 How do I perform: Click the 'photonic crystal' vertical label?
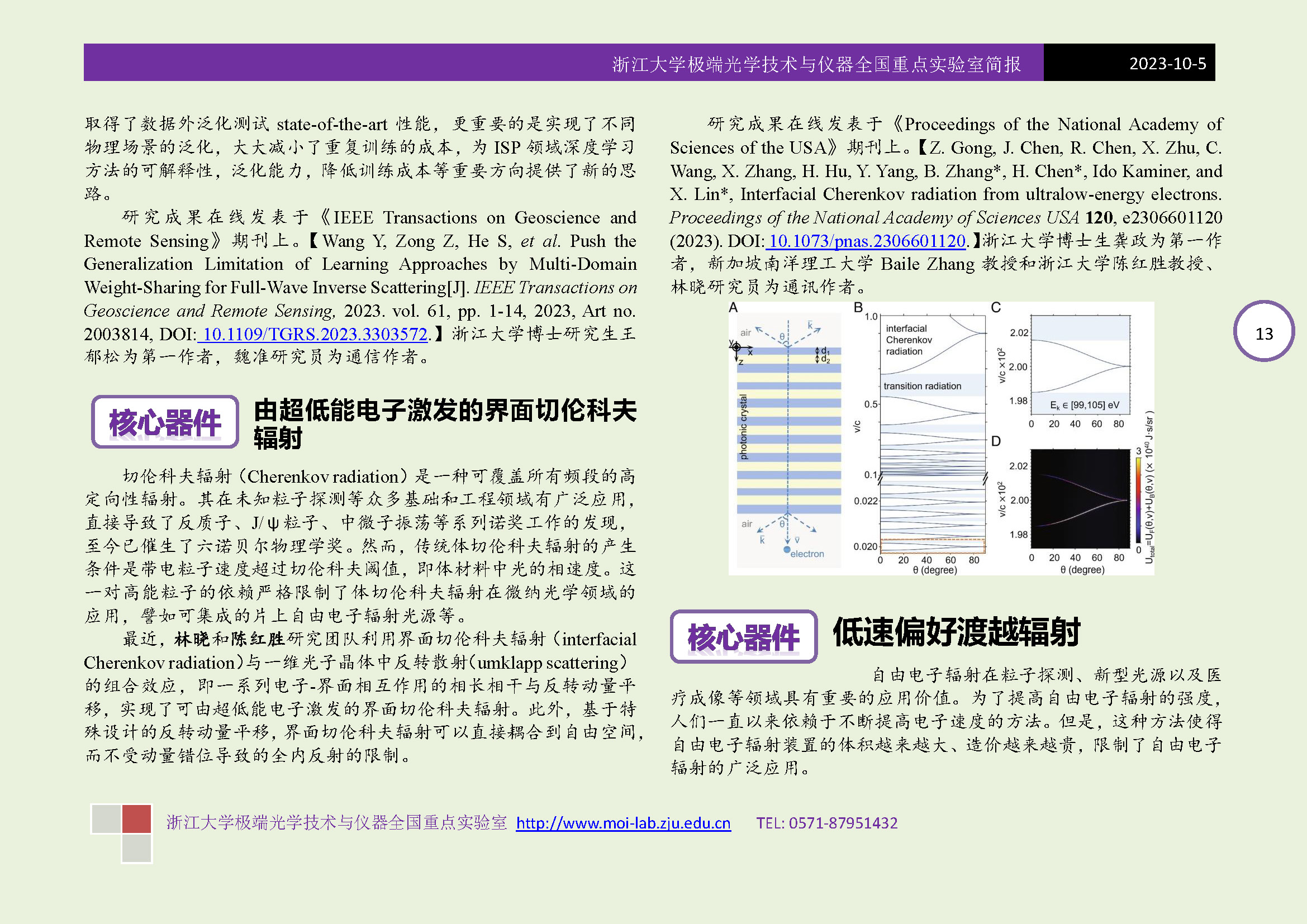743,427
